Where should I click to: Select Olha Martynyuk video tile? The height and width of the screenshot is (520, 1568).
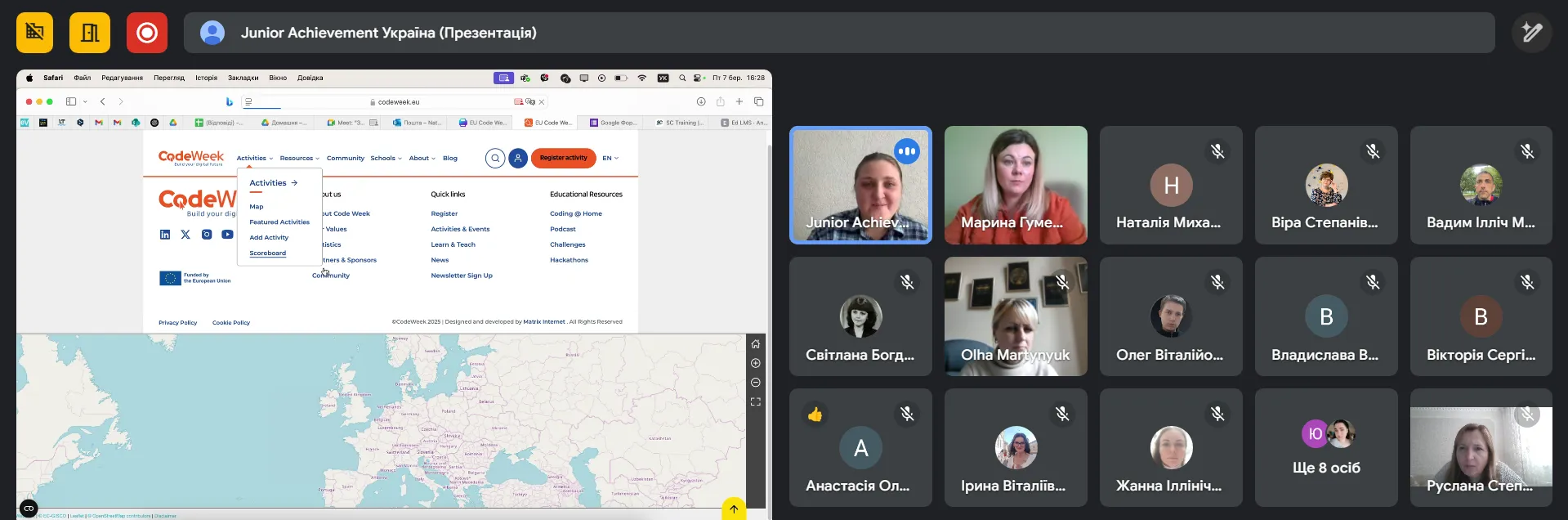click(x=1016, y=316)
